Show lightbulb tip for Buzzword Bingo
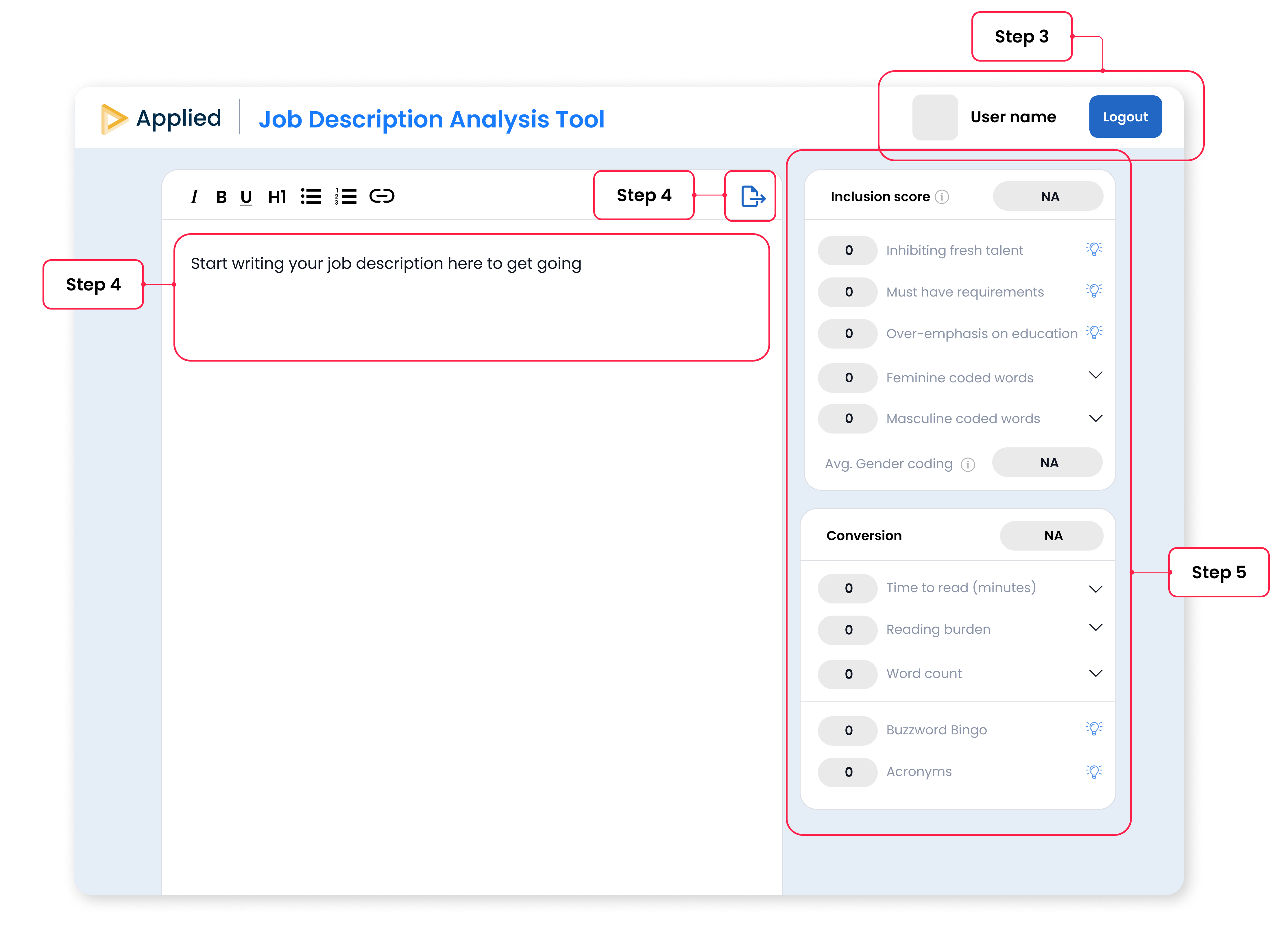Image resolution: width=1288 pixels, height=939 pixels. (1093, 729)
